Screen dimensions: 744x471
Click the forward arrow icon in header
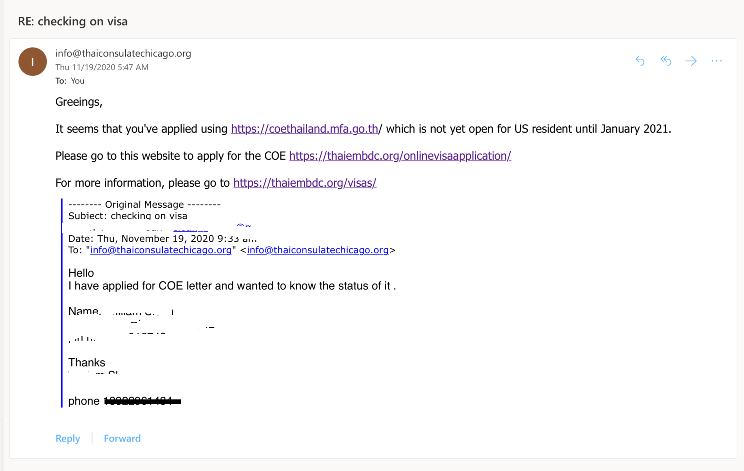[691, 61]
